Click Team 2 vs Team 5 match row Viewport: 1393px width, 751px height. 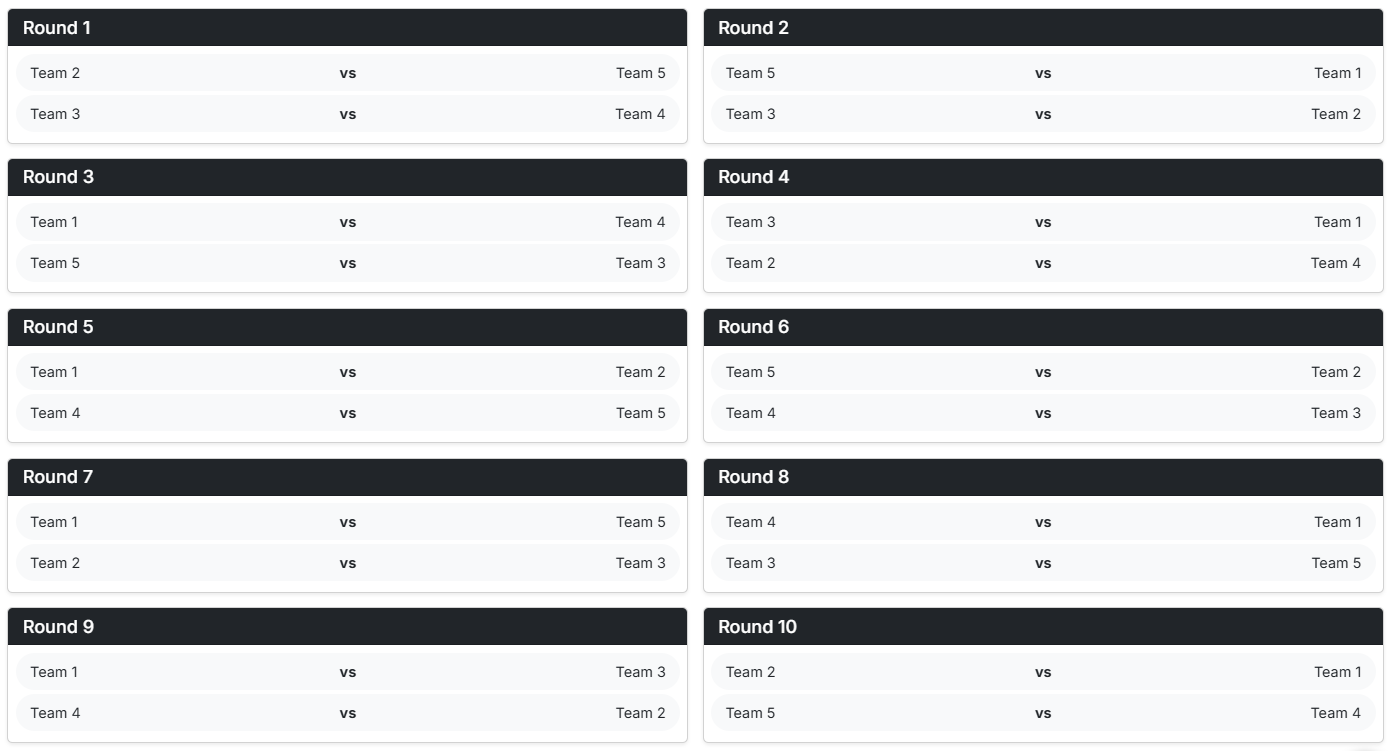point(347,72)
